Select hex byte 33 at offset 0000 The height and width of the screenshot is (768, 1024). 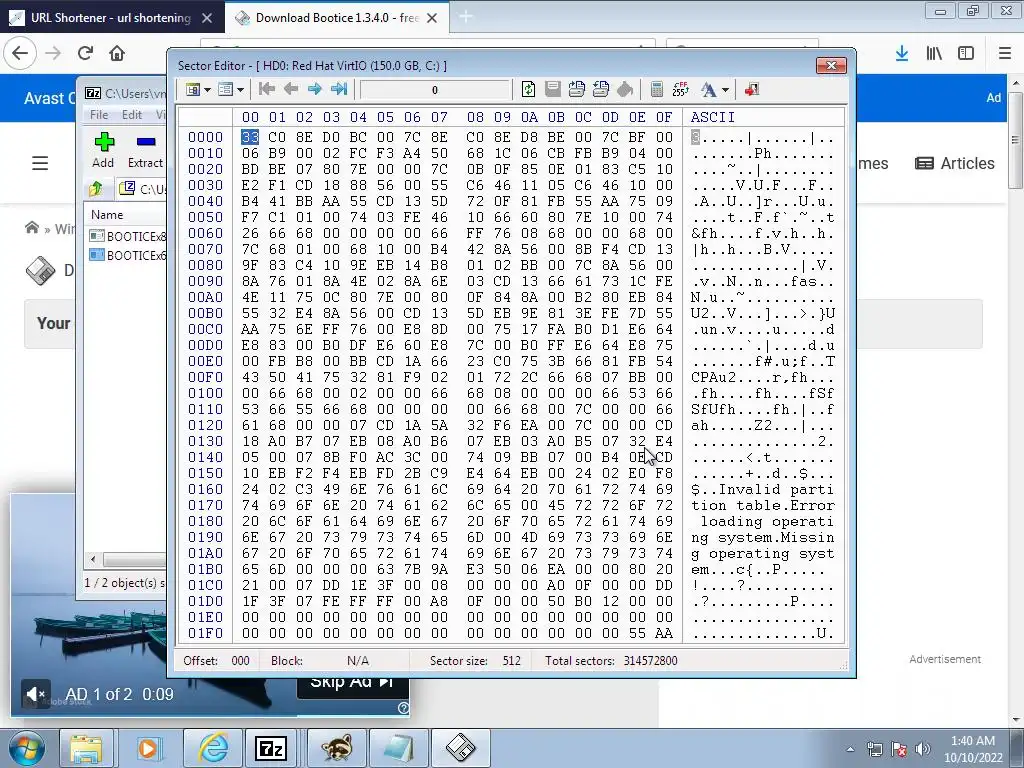coord(250,137)
